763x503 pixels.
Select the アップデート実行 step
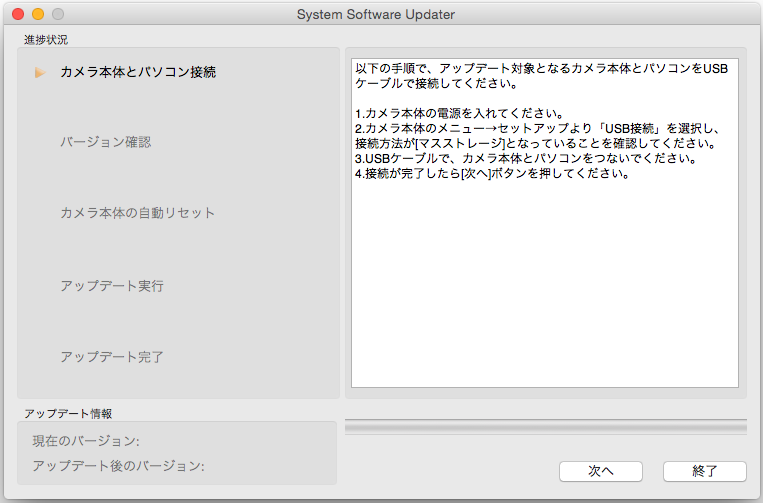coord(111,286)
